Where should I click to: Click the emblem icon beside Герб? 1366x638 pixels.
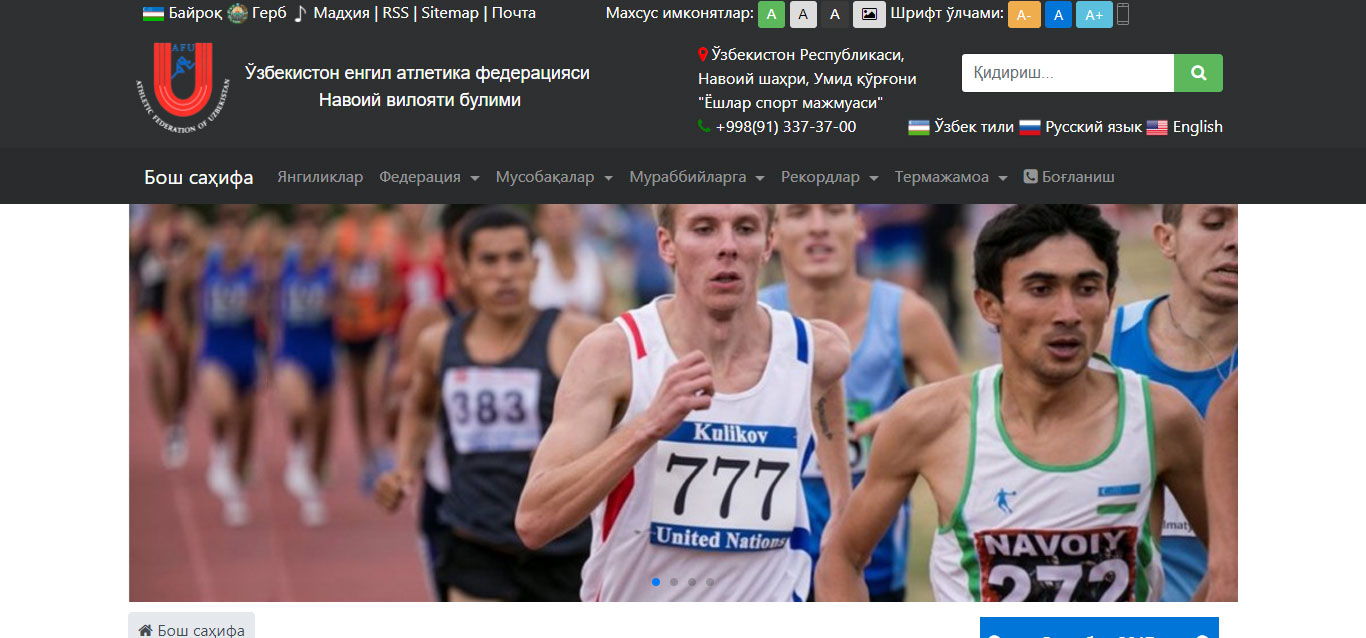237,14
